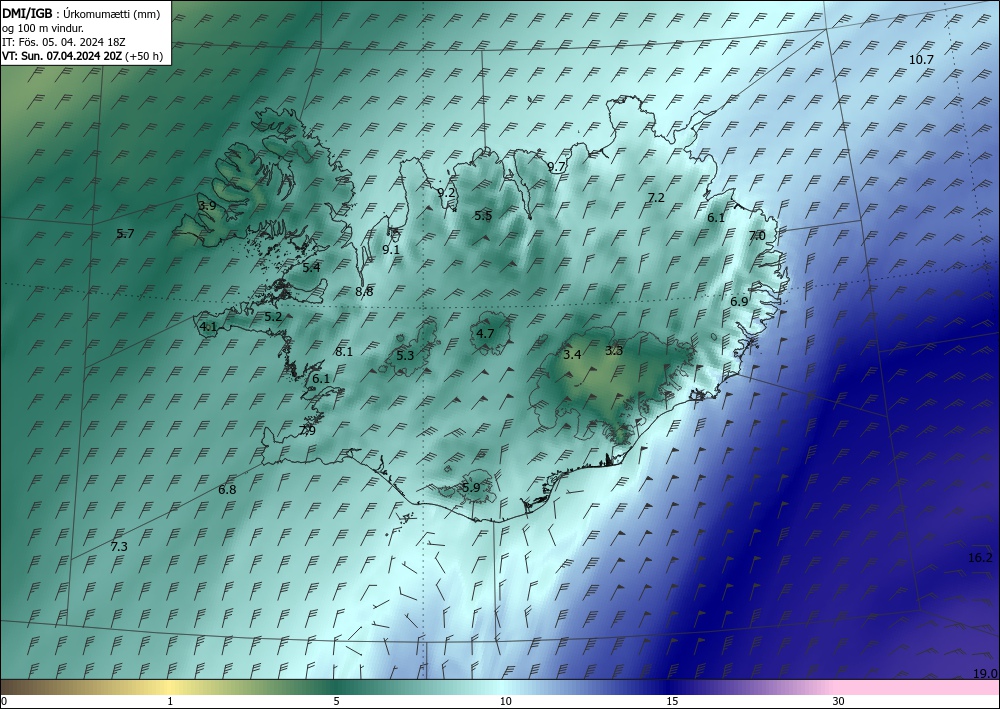Viewport: 1000px width, 709px height.
Task: Click the 7.2 value in northeast Iceland
Action: 656,198
